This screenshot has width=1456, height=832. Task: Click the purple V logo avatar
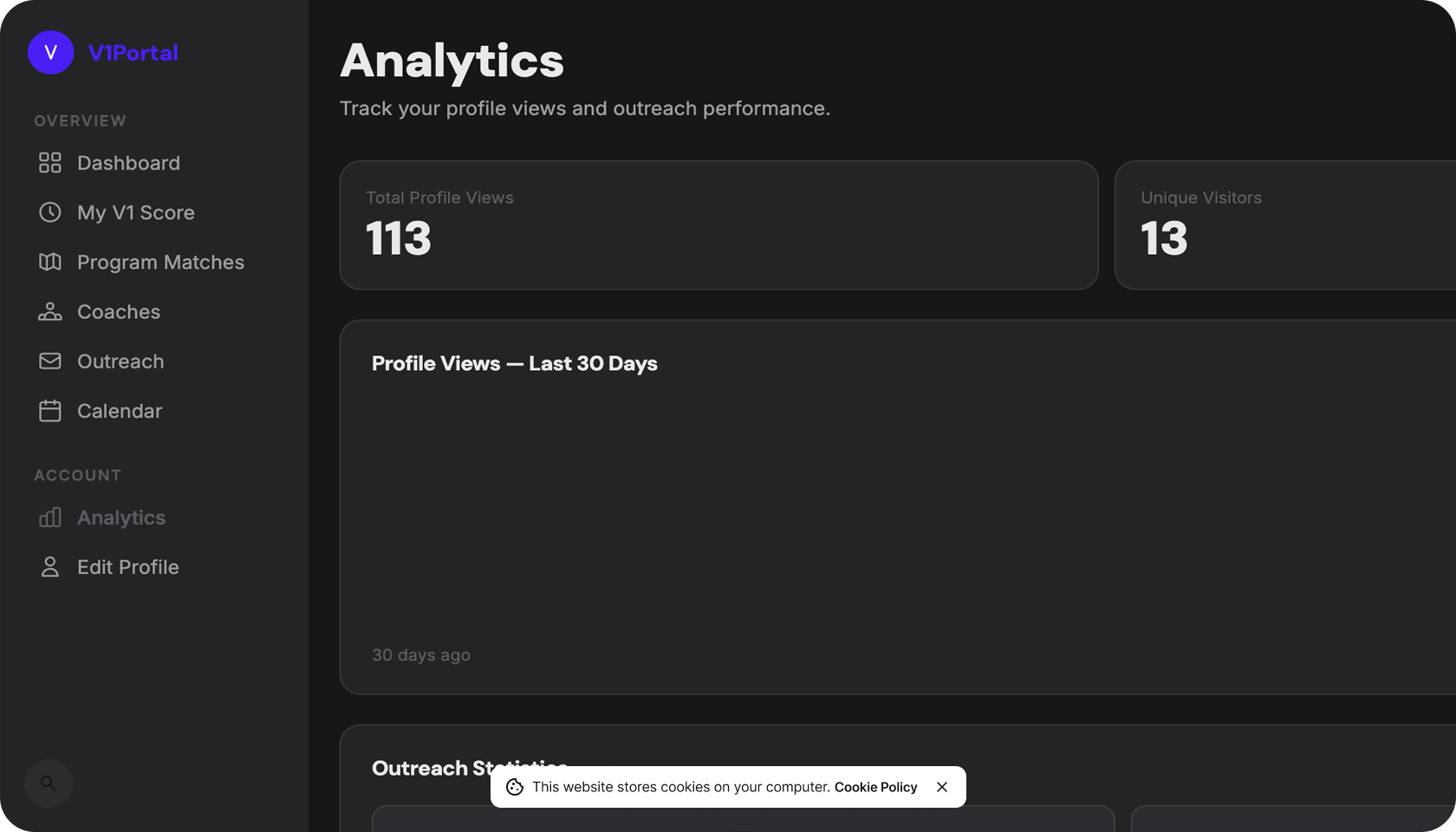click(x=50, y=53)
